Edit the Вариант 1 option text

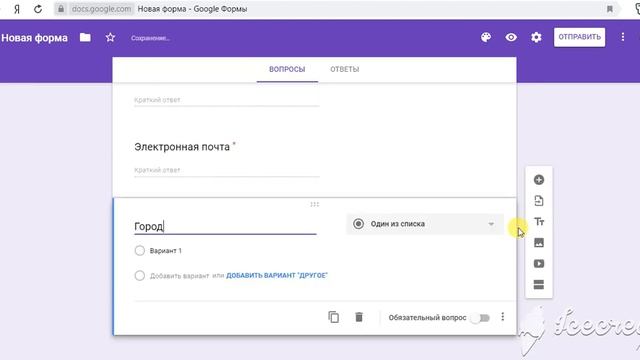pos(166,251)
